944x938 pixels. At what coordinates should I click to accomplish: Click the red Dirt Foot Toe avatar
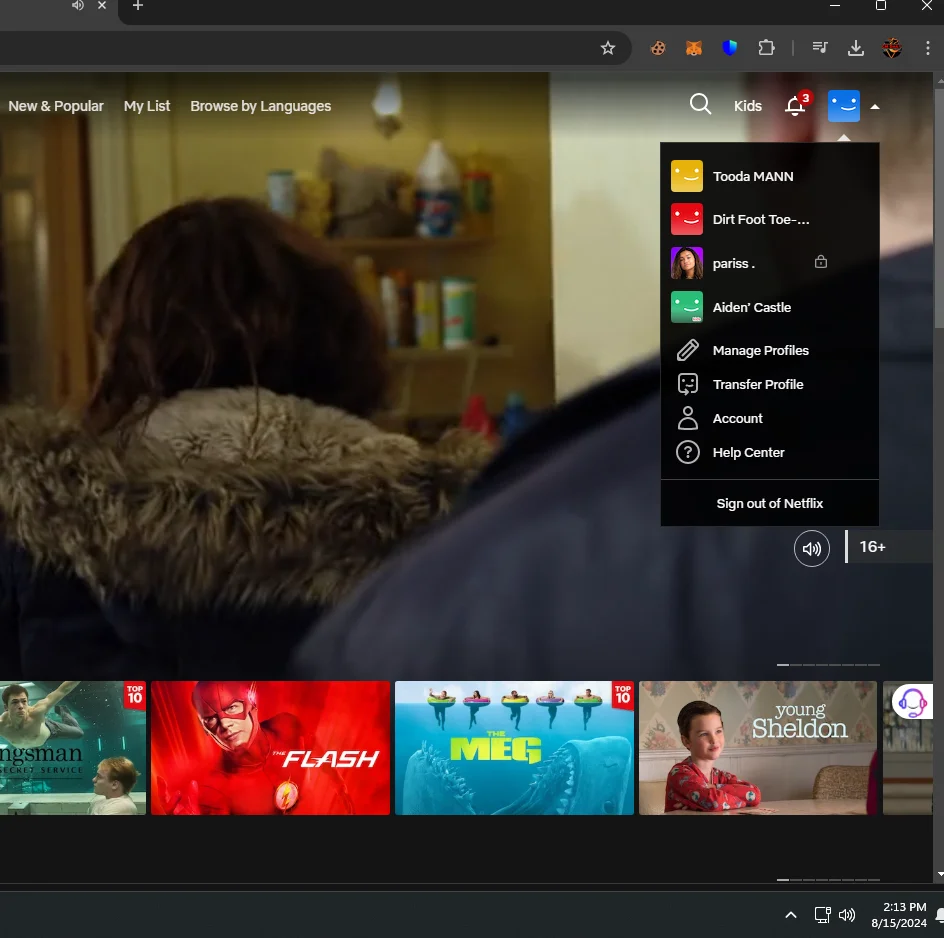687,219
